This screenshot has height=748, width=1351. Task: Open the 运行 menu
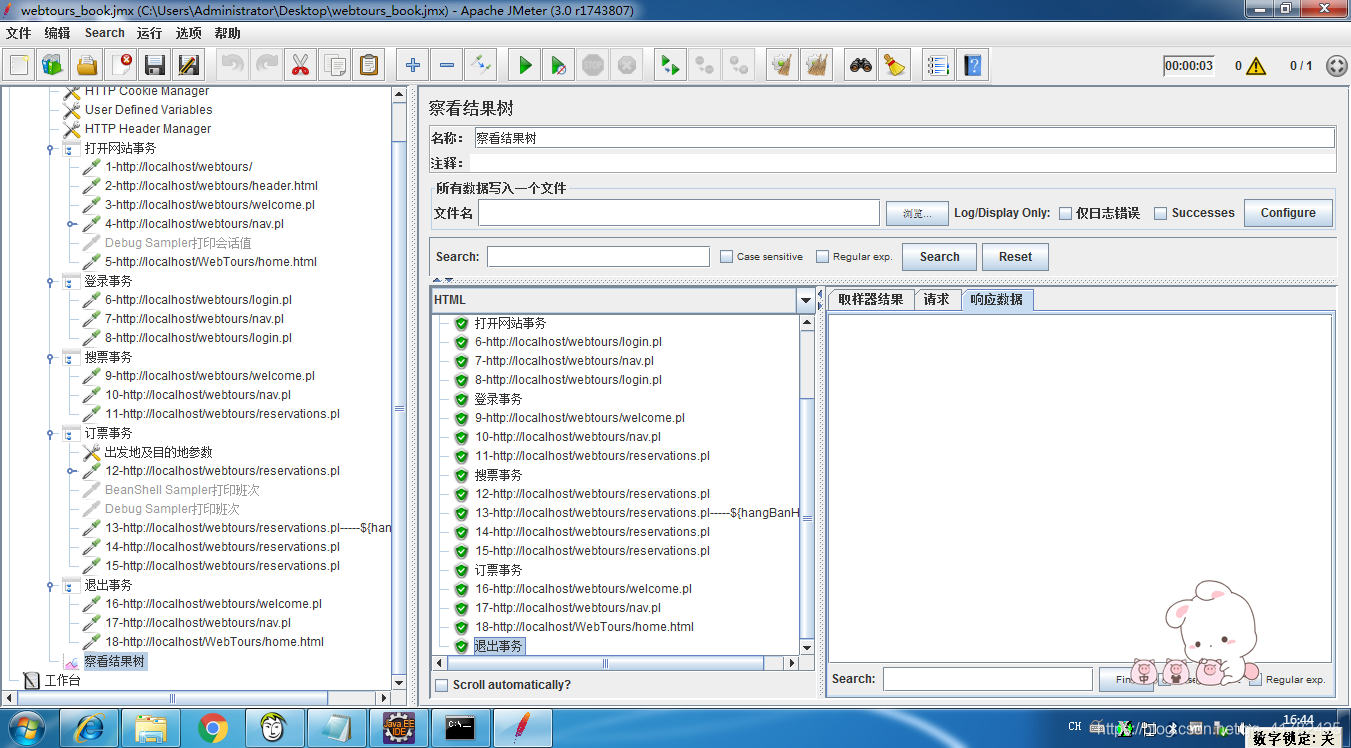150,33
